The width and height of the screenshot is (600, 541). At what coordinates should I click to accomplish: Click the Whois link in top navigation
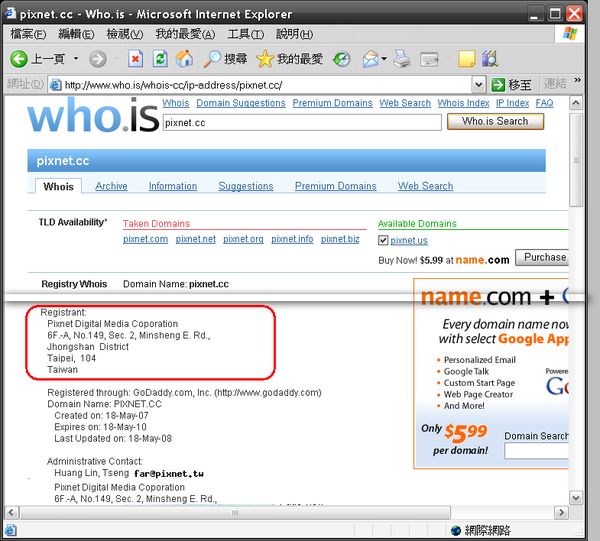point(176,103)
